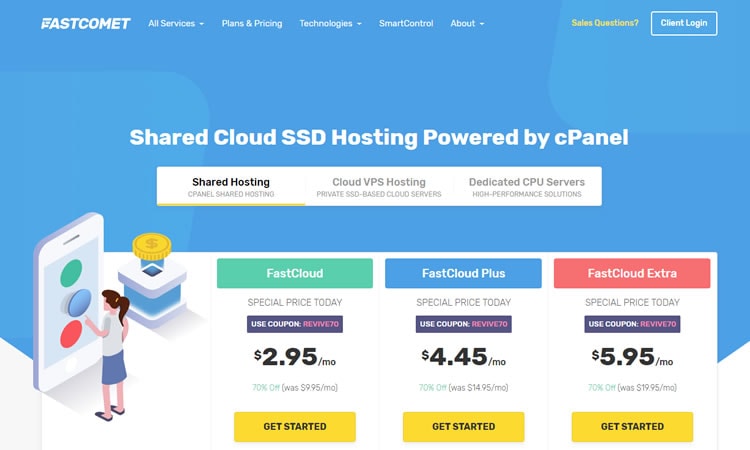Select the Shared Hosting tab
Viewport: 750px width, 450px height.
pos(231,187)
